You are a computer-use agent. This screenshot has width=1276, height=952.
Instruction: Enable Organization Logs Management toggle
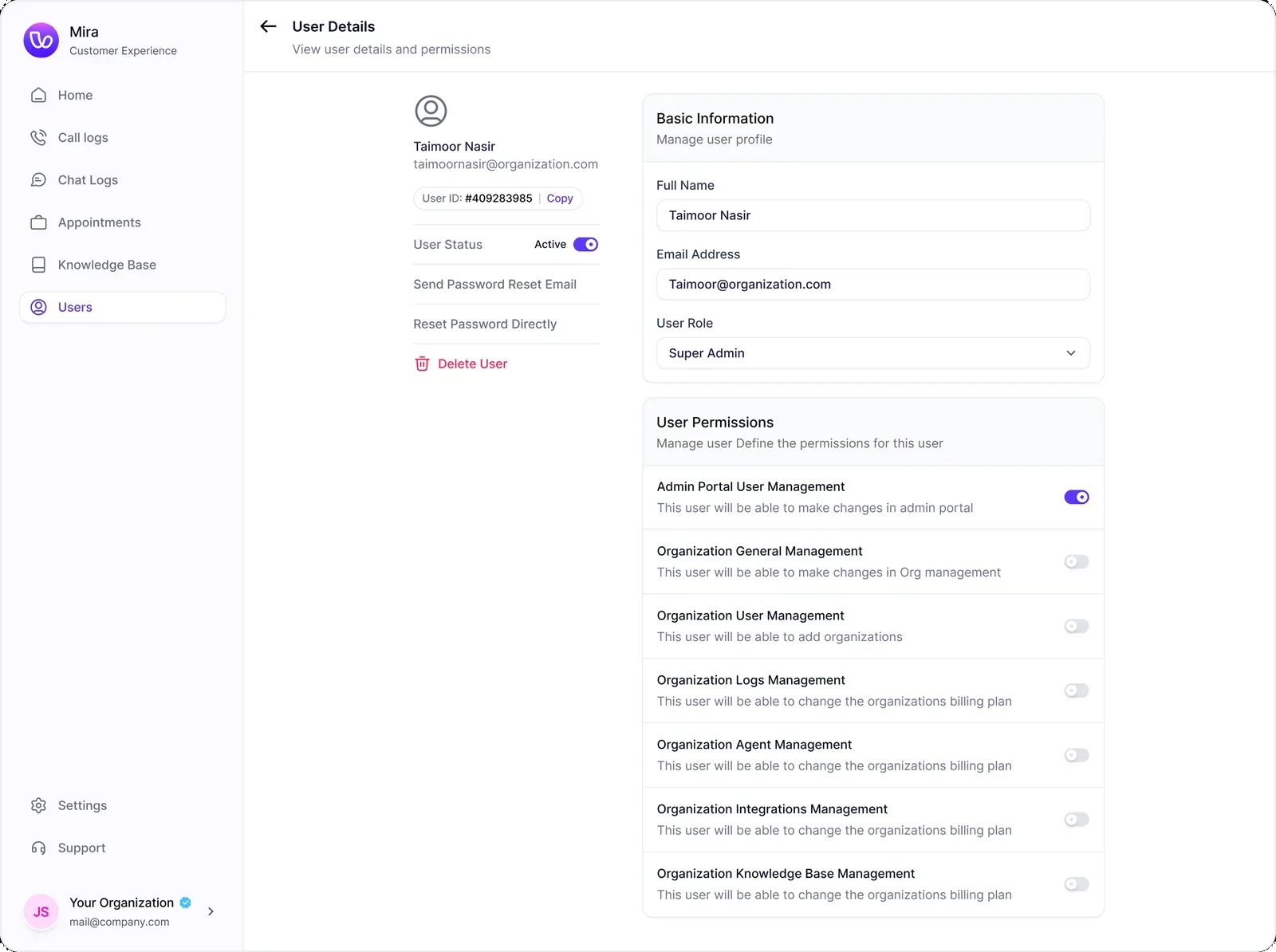pyautogui.click(x=1077, y=690)
